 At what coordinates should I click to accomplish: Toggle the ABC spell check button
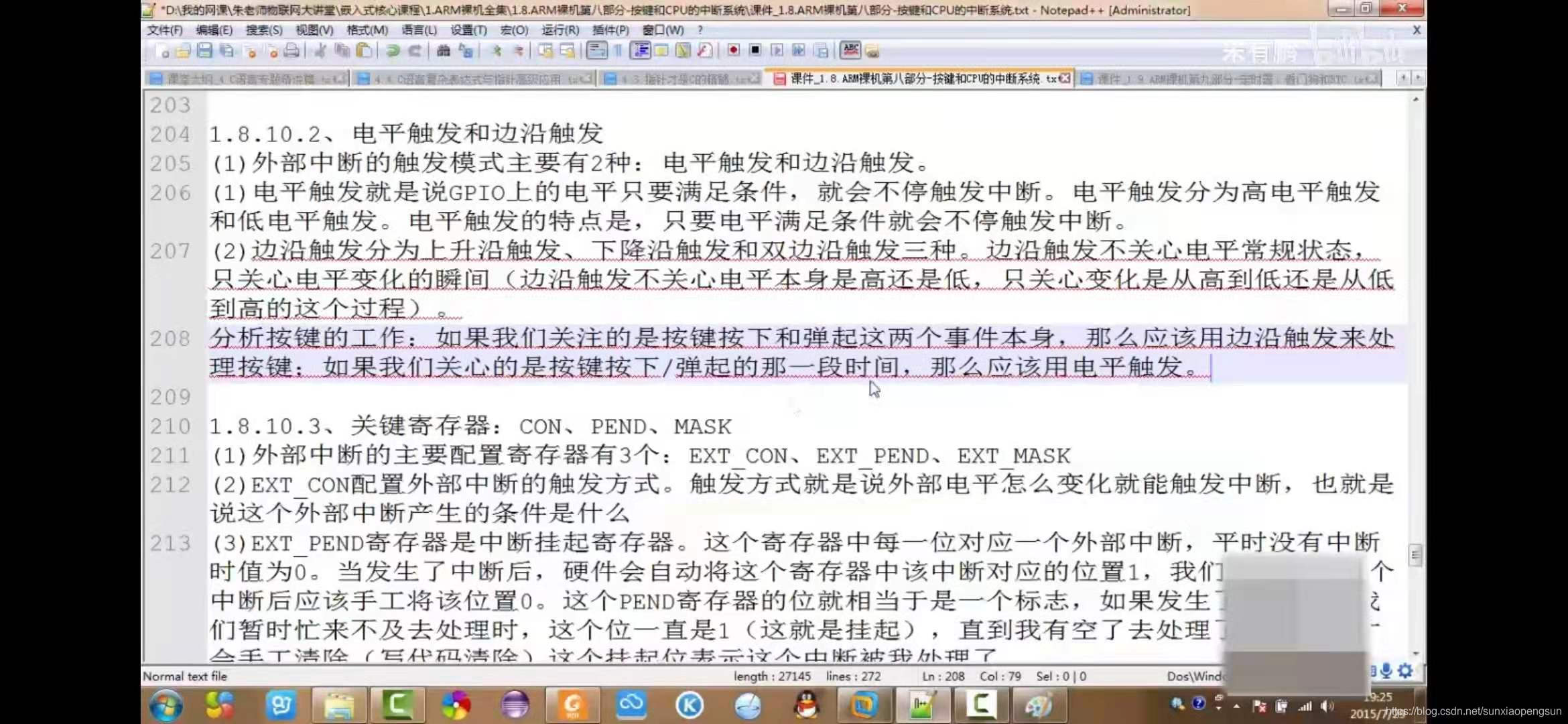[850, 50]
